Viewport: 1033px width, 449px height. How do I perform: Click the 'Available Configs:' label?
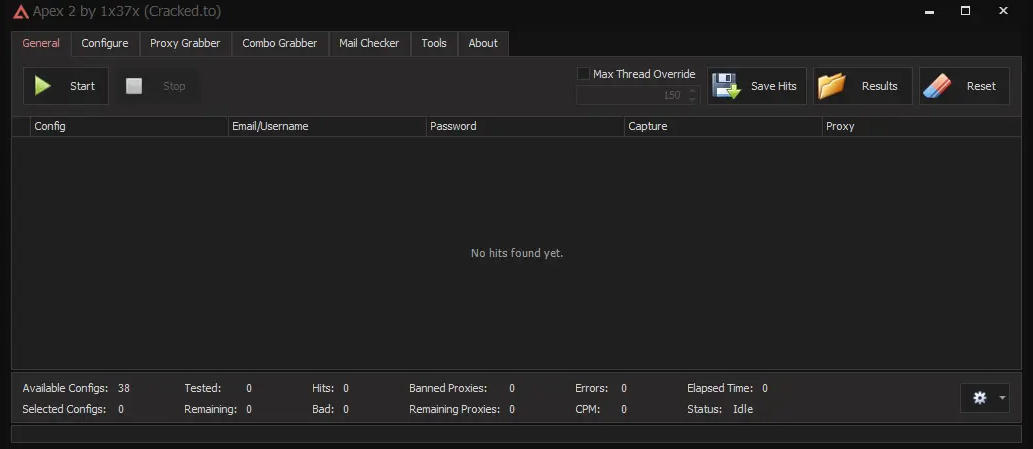(x=65, y=388)
